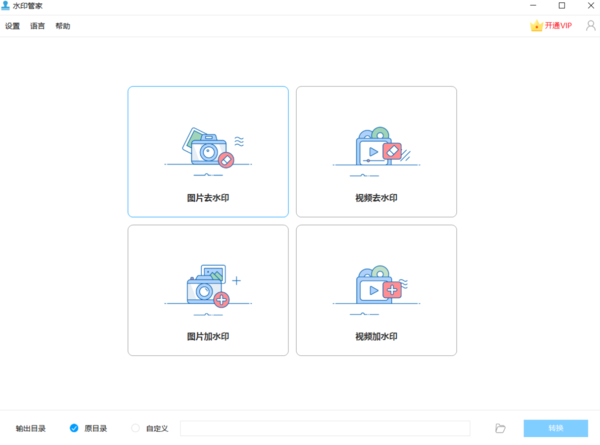Image resolution: width=600 pixels, height=445 pixels.
Task: Click the crown VIP icon
Action: 536,26
